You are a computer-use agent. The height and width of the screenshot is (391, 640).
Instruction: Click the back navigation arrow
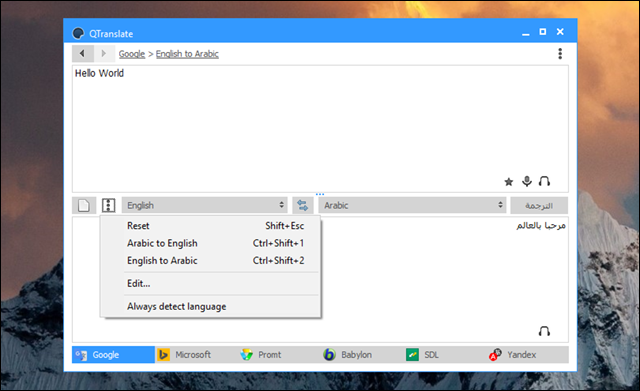[x=83, y=53]
